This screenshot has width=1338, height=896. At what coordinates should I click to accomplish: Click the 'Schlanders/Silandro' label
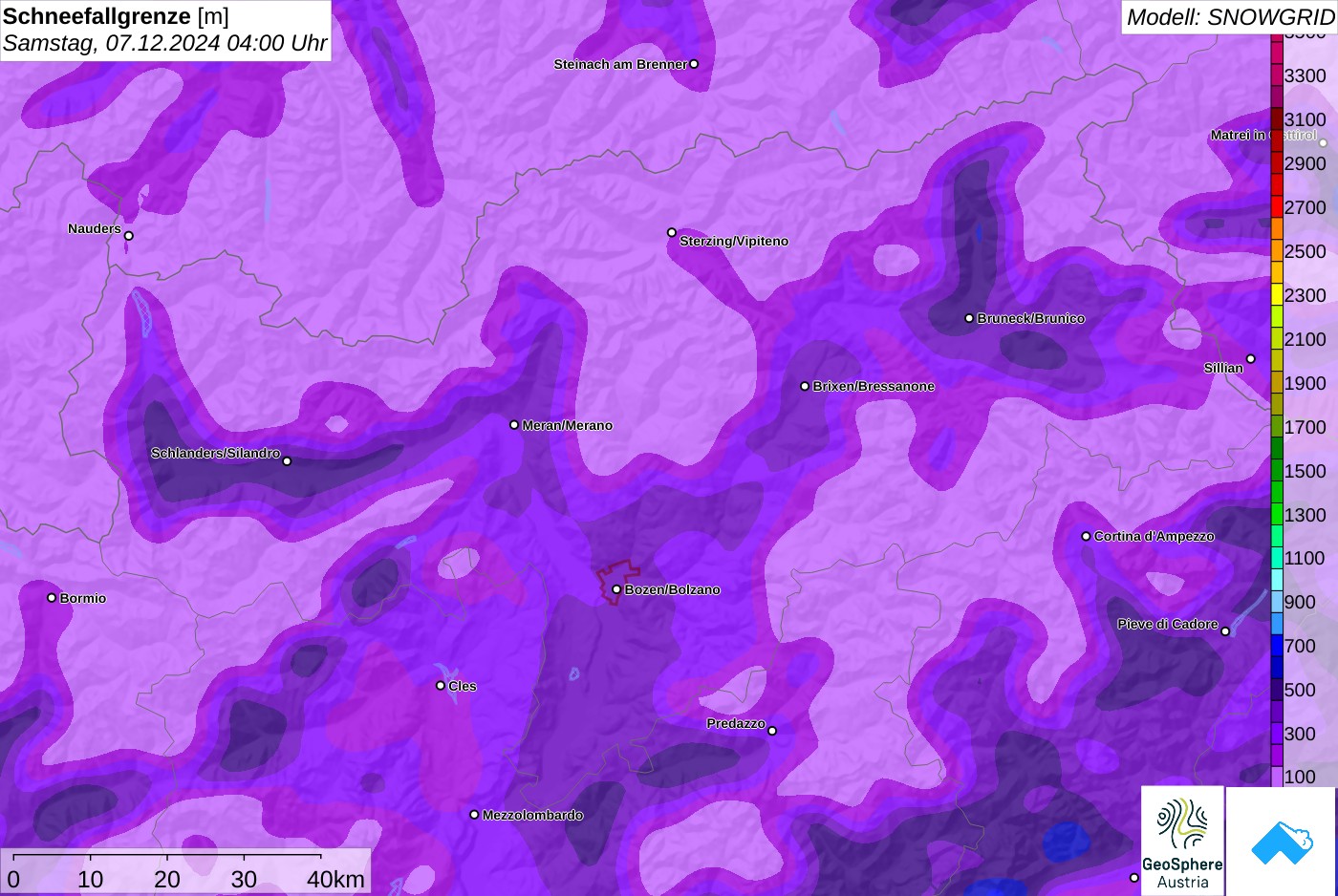215,453
